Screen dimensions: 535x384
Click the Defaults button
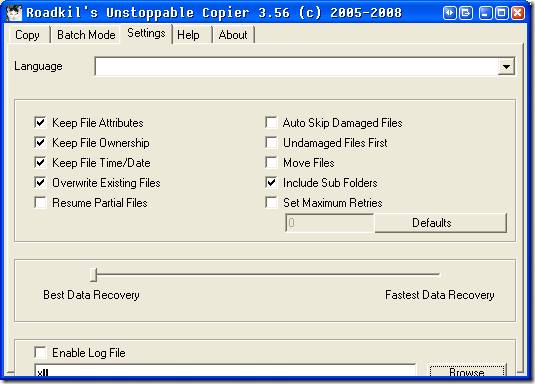441,223
